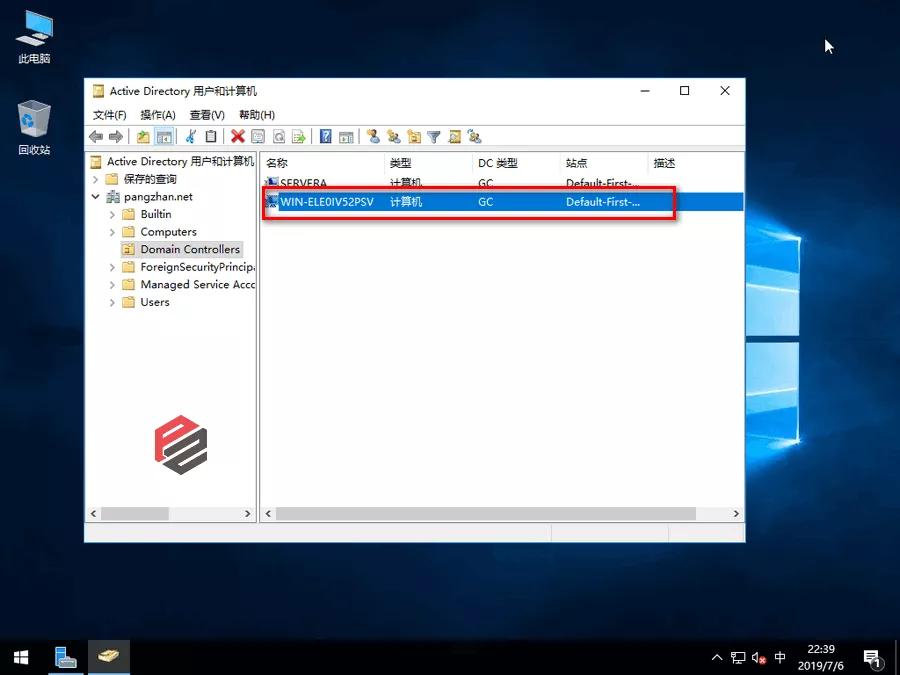Open Help via blue question mark icon
Image resolution: width=900 pixels, height=675 pixels.
[326, 137]
